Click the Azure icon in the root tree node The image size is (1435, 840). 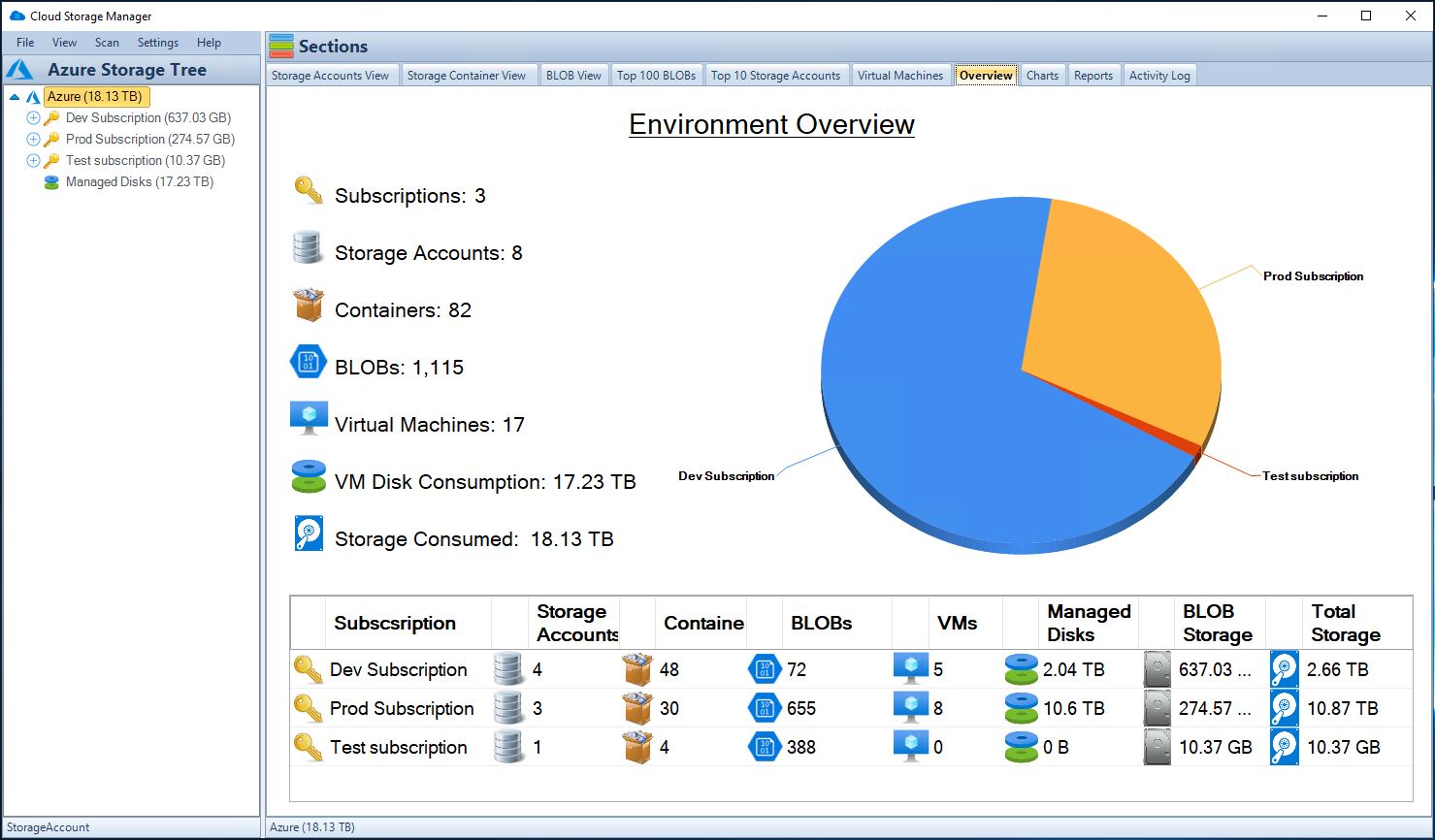coord(33,97)
